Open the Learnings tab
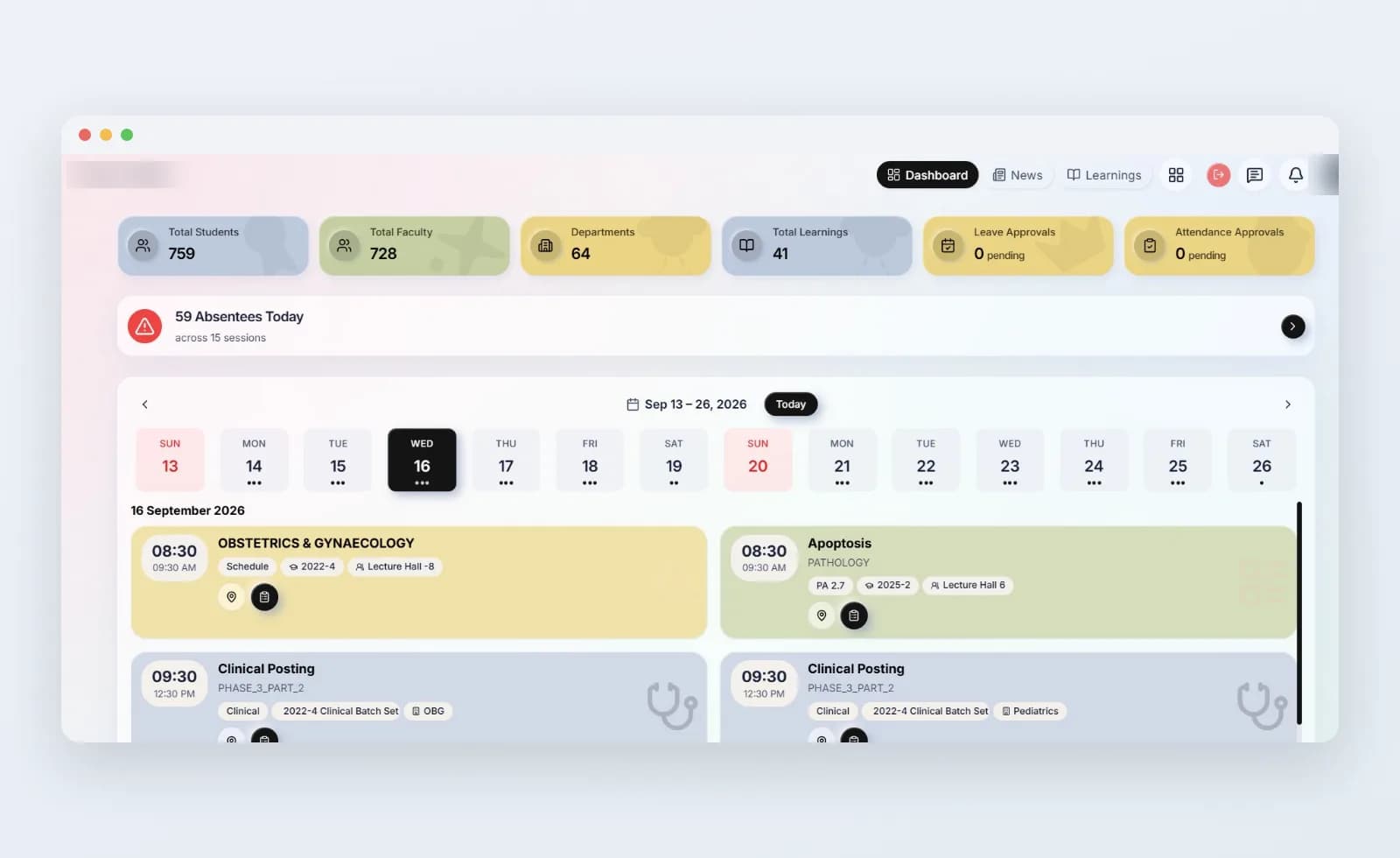The image size is (1400, 858). click(1104, 175)
